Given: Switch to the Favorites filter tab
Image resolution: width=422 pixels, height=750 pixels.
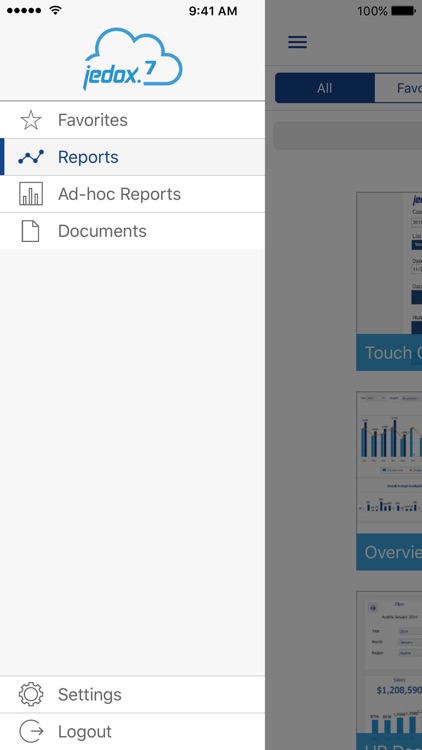Looking at the screenshot, I should (x=399, y=88).
